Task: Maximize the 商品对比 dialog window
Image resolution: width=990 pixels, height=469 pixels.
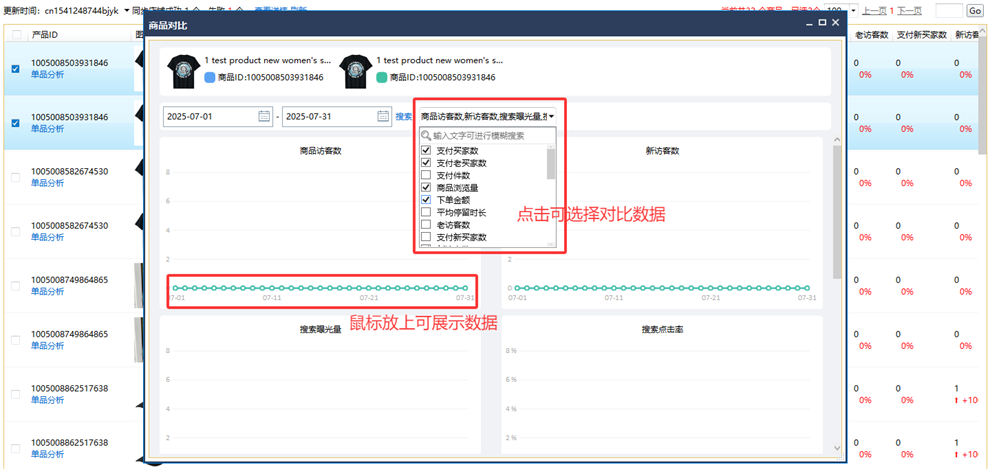Action: click(822, 23)
